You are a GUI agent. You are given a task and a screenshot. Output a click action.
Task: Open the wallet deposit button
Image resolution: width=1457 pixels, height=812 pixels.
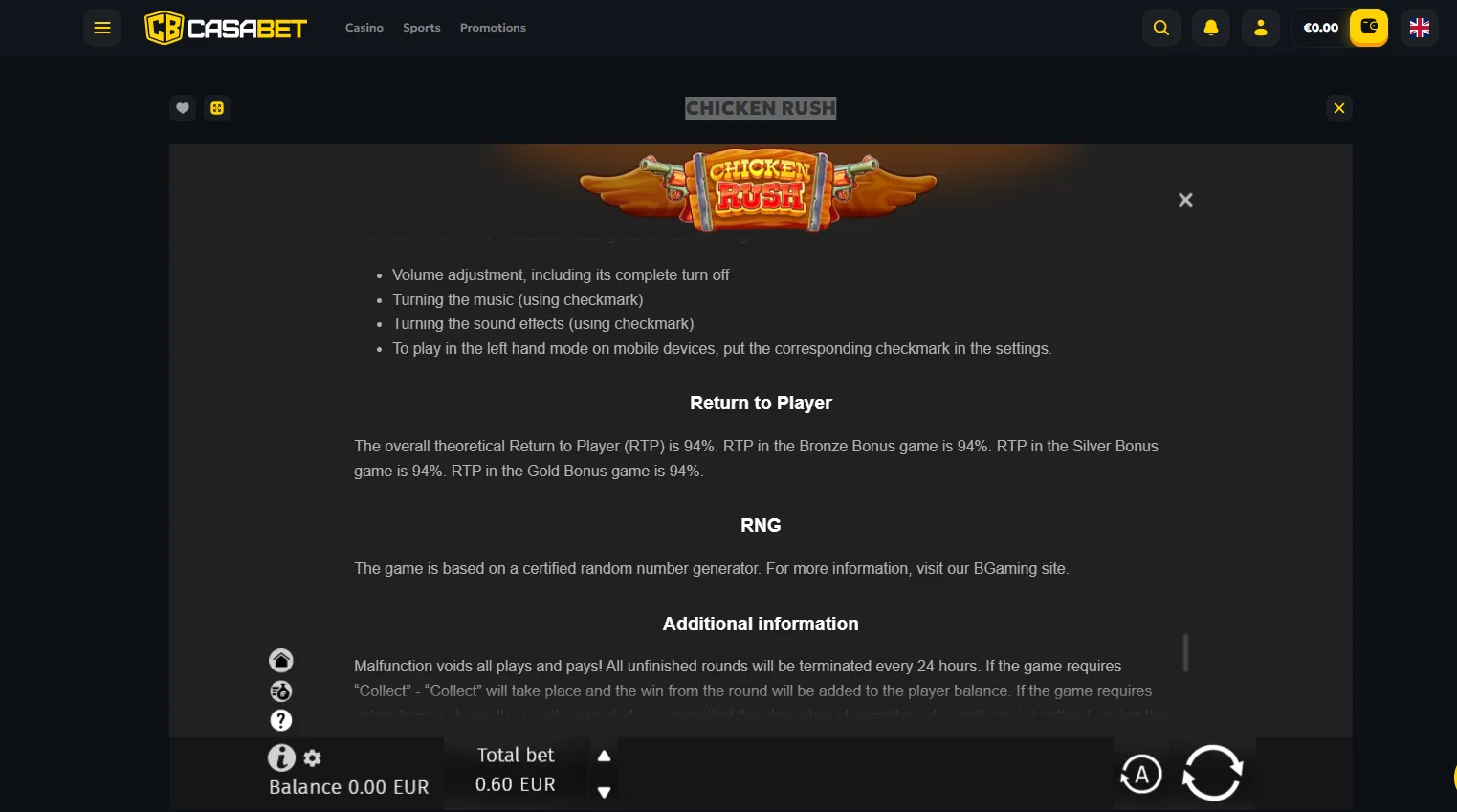click(x=1369, y=28)
